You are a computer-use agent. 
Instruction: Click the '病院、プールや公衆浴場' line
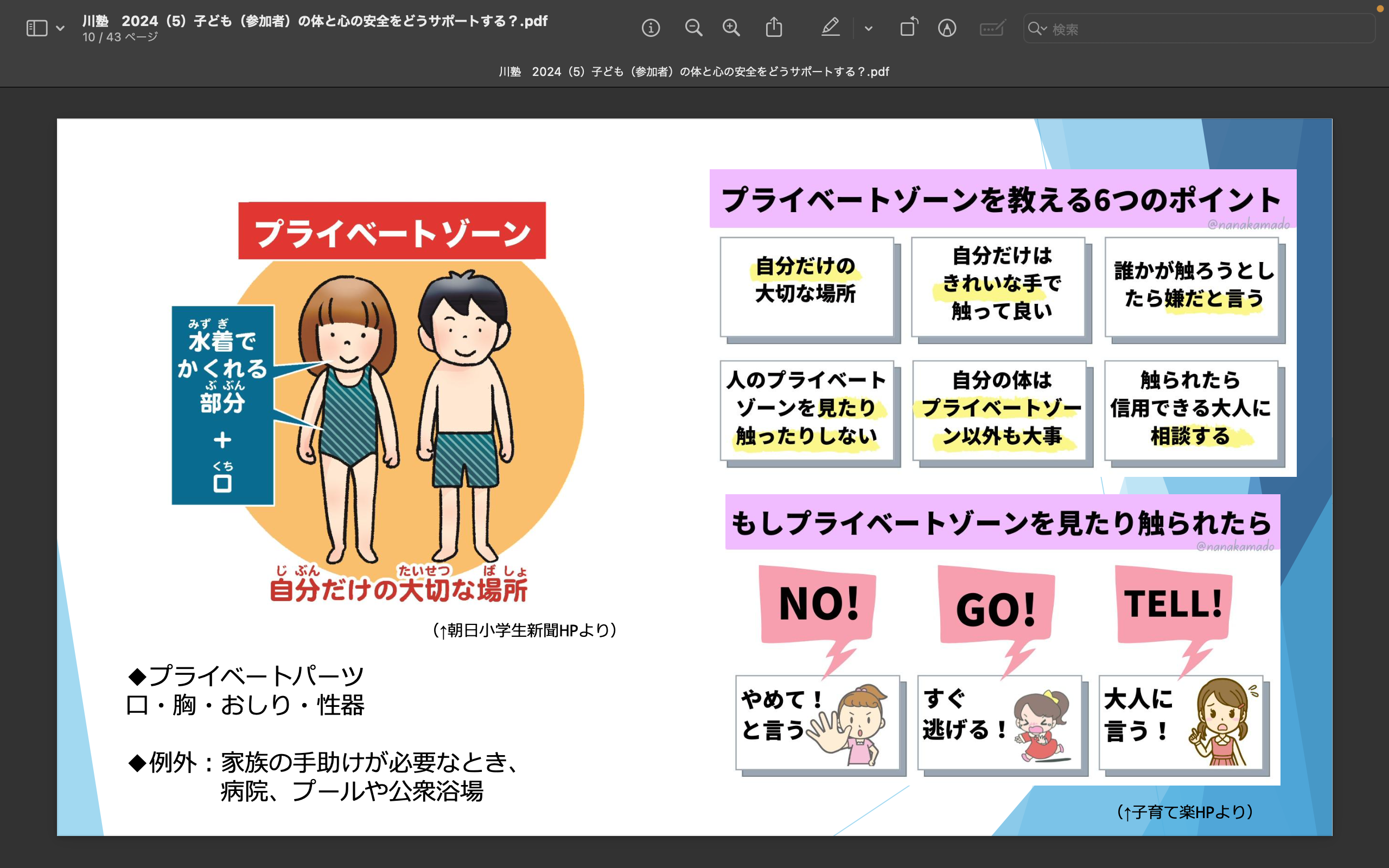pyautogui.click(x=352, y=791)
